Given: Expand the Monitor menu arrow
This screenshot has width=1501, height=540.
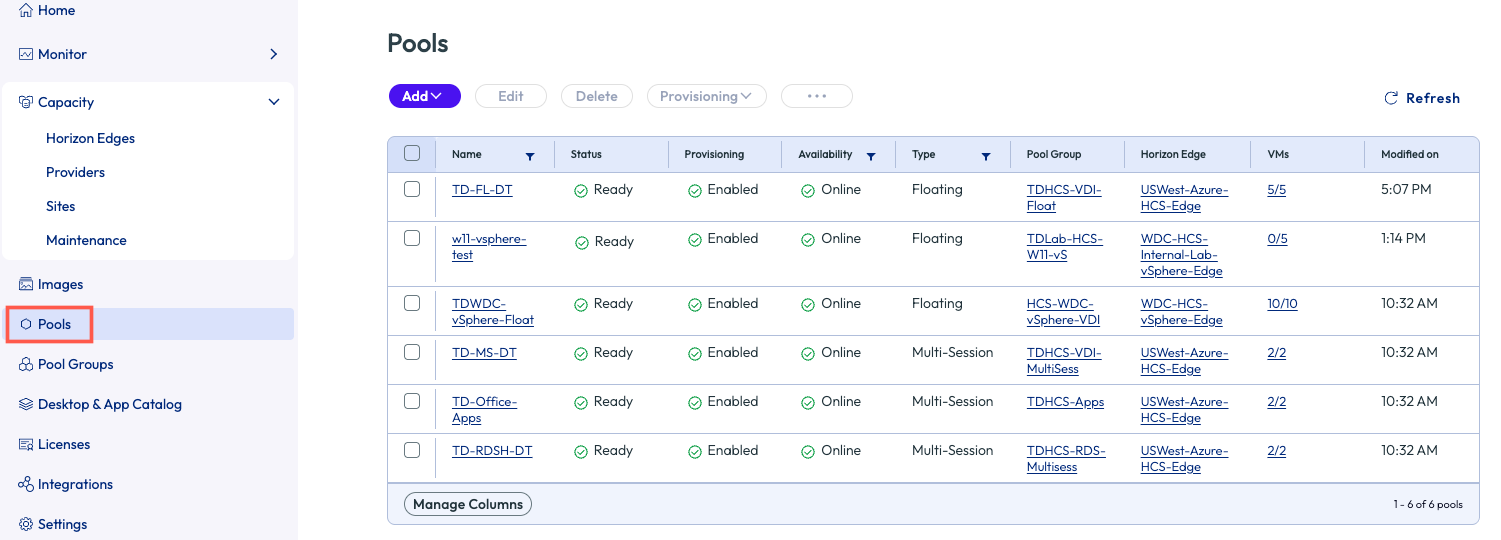Looking at the screenshot, I should tap(274, 54).
